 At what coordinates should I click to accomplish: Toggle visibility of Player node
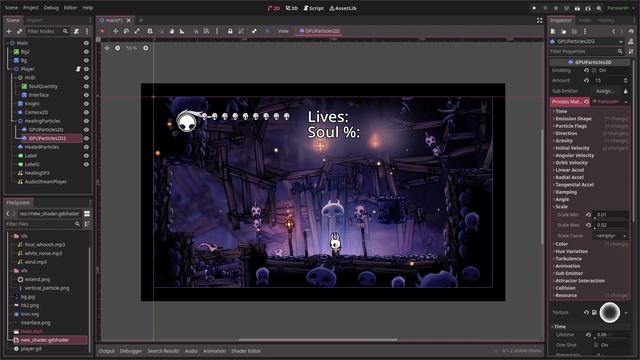(x=86, y=69)
